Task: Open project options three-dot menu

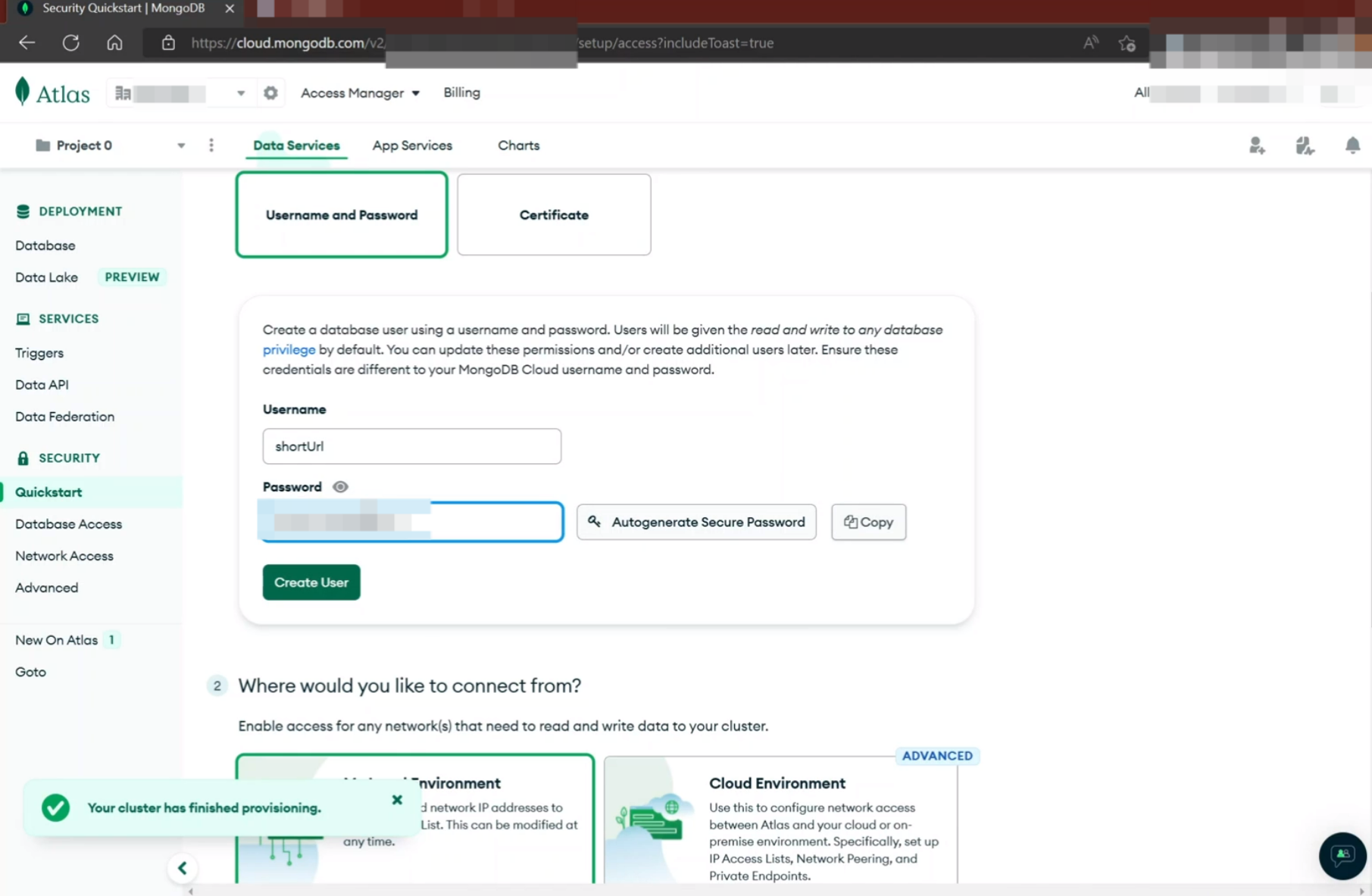Action: point(211,145)
